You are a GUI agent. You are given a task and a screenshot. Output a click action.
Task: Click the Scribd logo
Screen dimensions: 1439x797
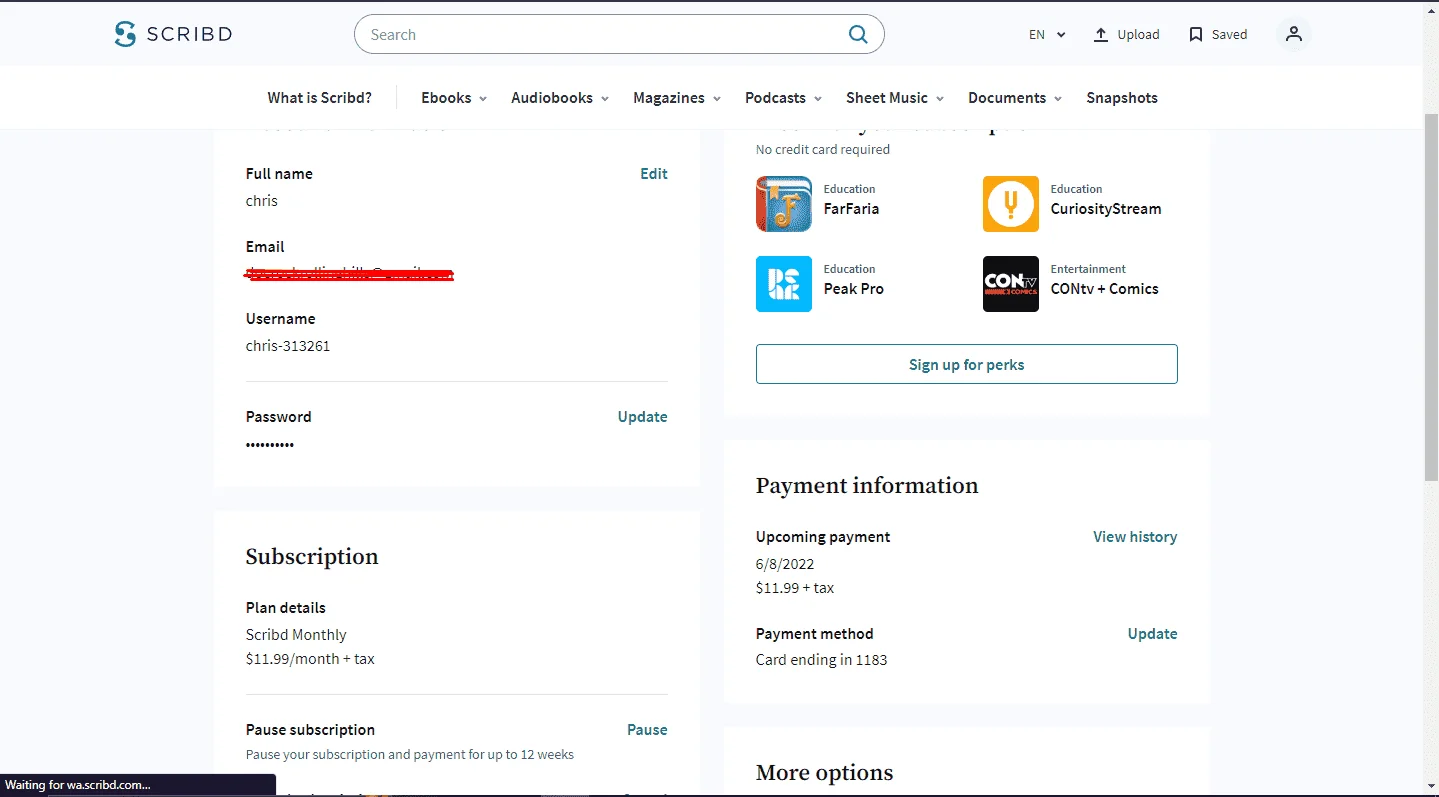pos(173,34)
